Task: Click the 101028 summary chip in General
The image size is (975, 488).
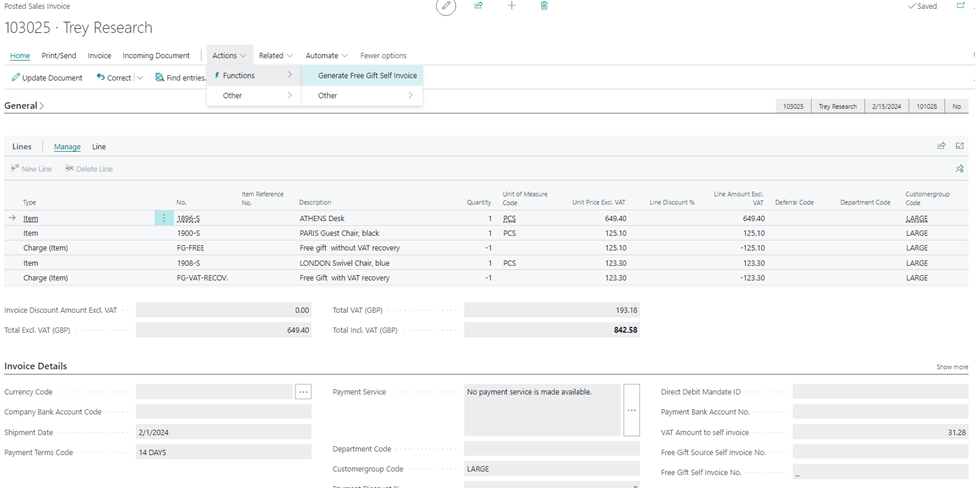Action: point(927,106)
